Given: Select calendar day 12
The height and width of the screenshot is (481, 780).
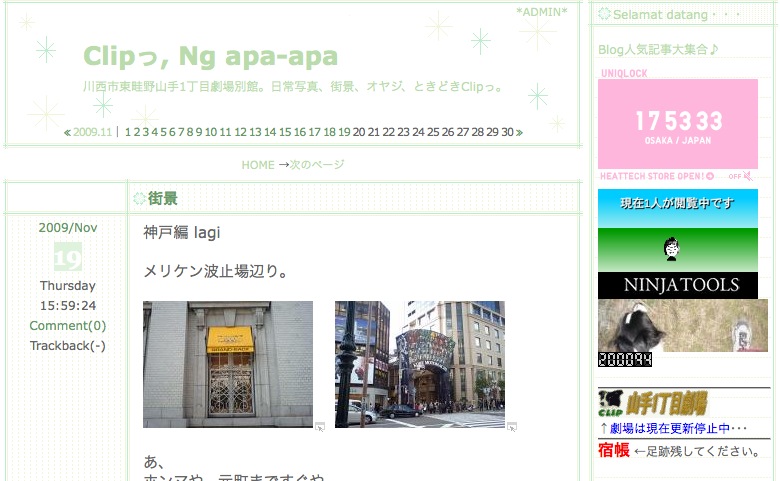Looking at the screenshot, I should coord(241,132).
